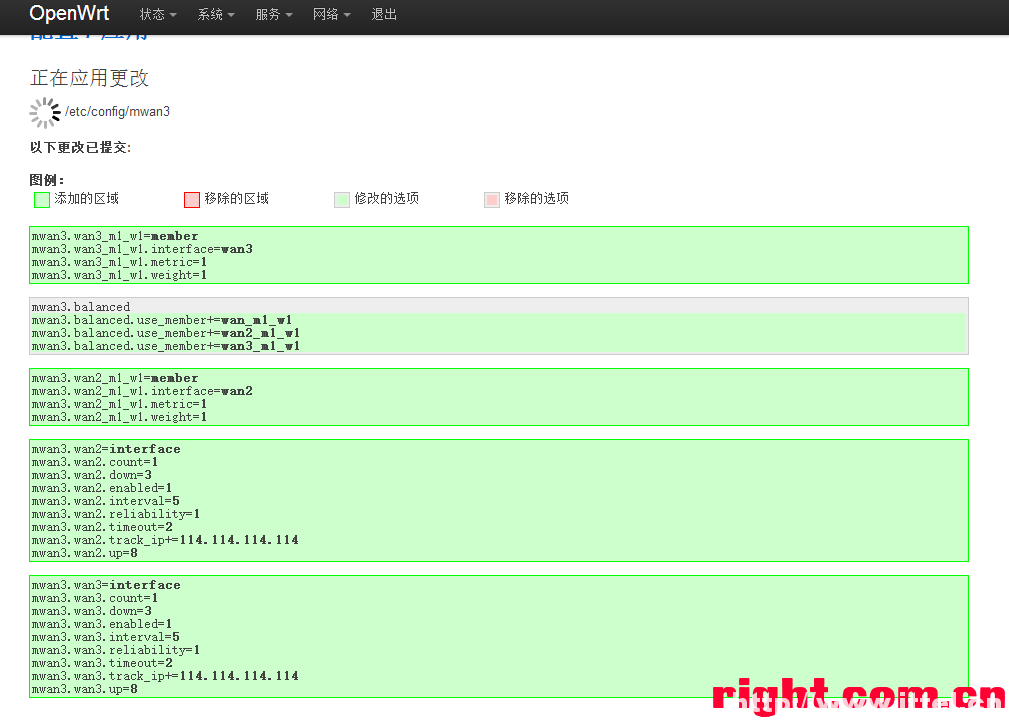Click line mwan3.wan2.timeout=2

102,526
